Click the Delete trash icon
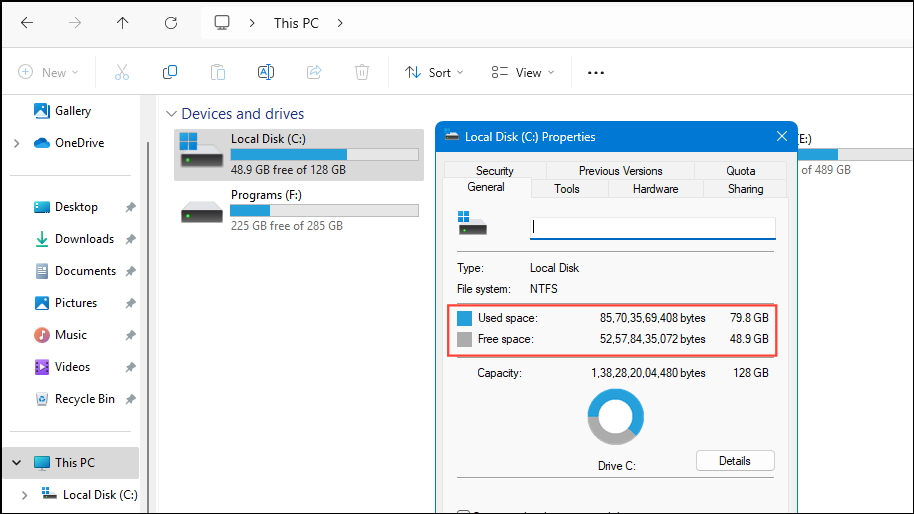The width and height of the screenshot is (914, 514). tap(362, 72)
